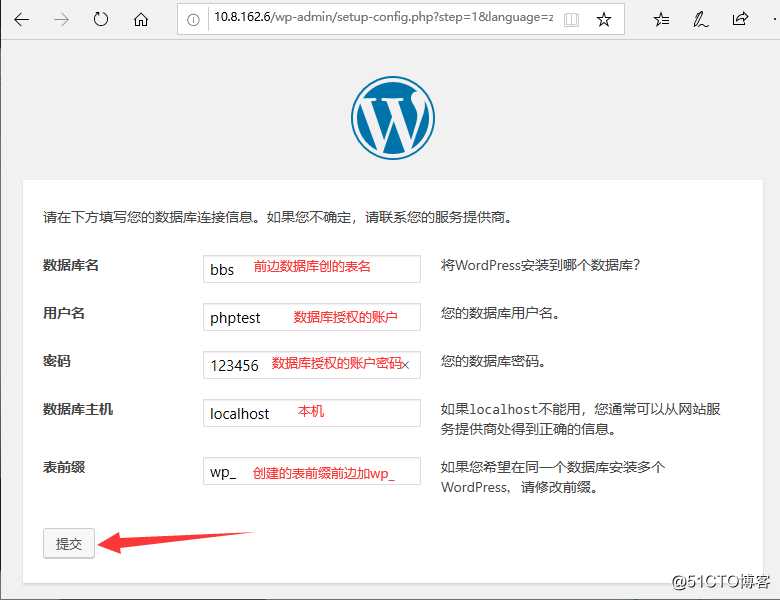Click the browser forward arrow
Viewport: 780px width, 600px height.
[61, 20]
